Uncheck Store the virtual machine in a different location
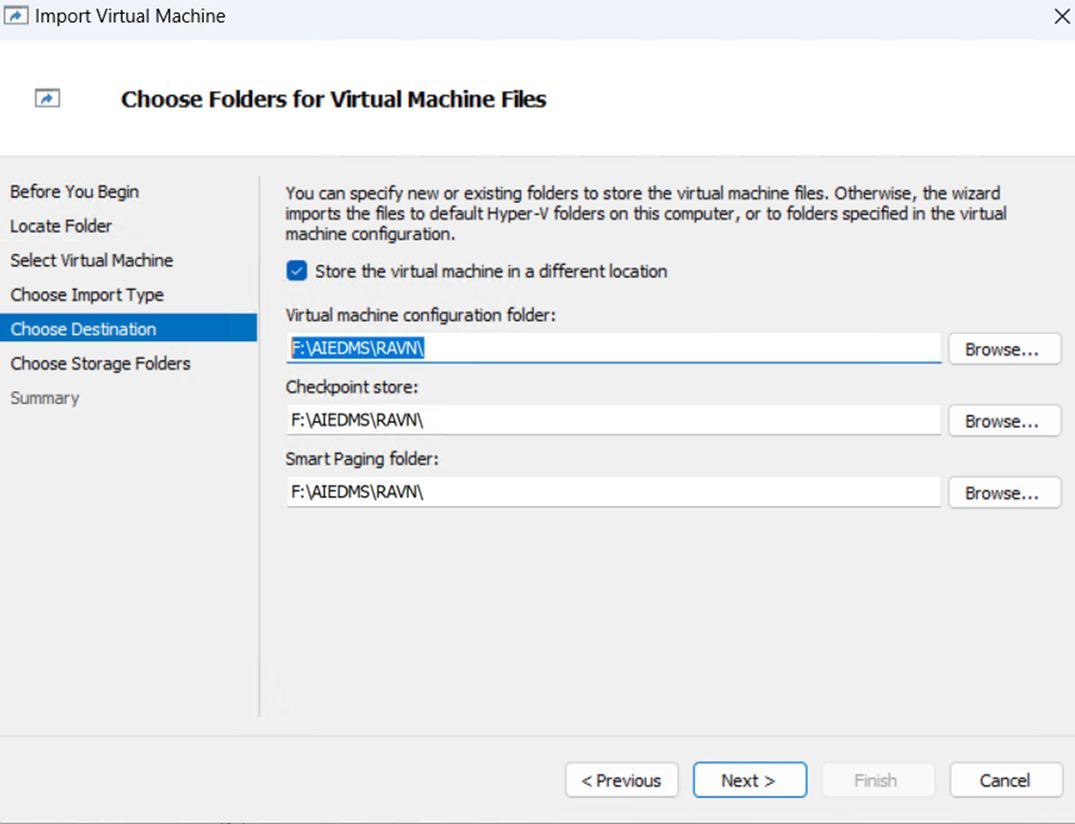1075x824 pixels. pos(297,271)
